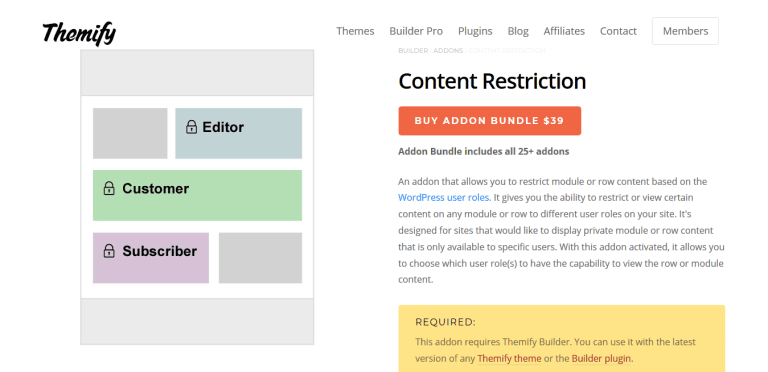
Task: Select the purple Subscriber block
Action: point(151,258)
